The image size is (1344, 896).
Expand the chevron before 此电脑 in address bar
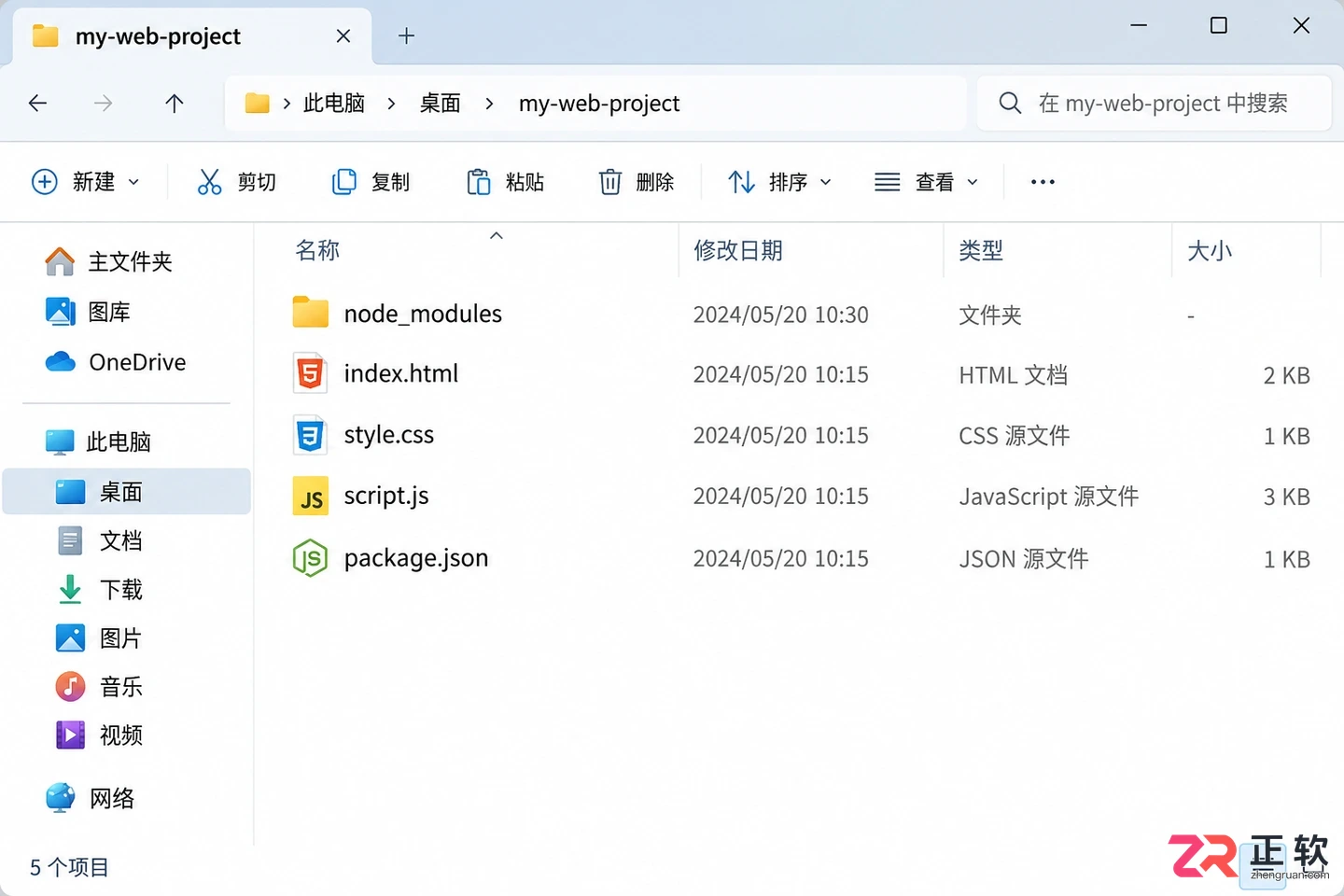287,104
